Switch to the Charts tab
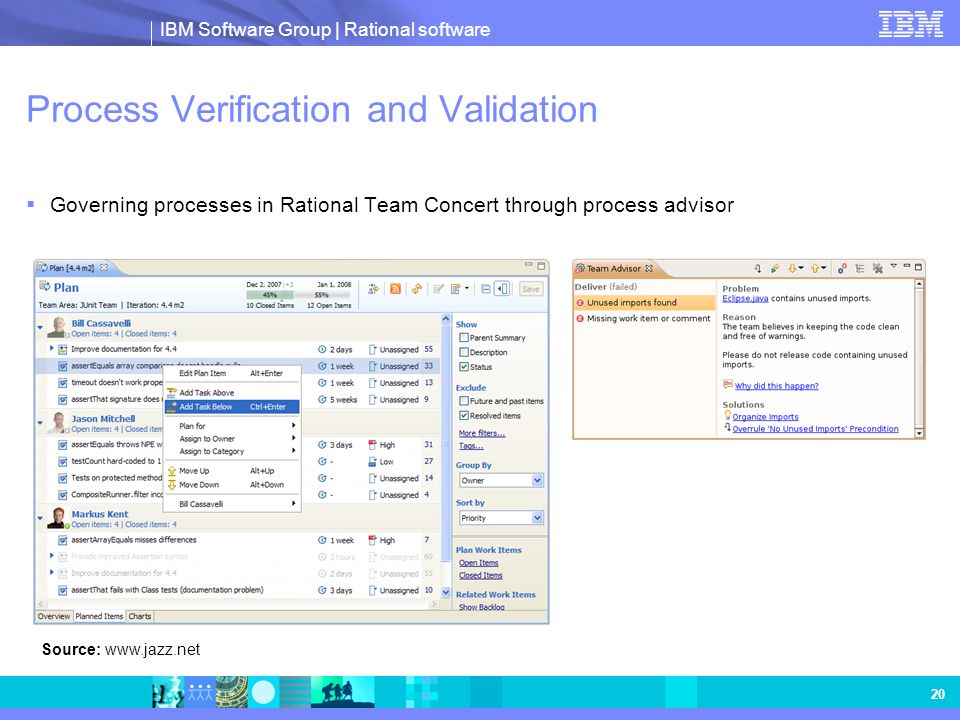 pos(140,617)
